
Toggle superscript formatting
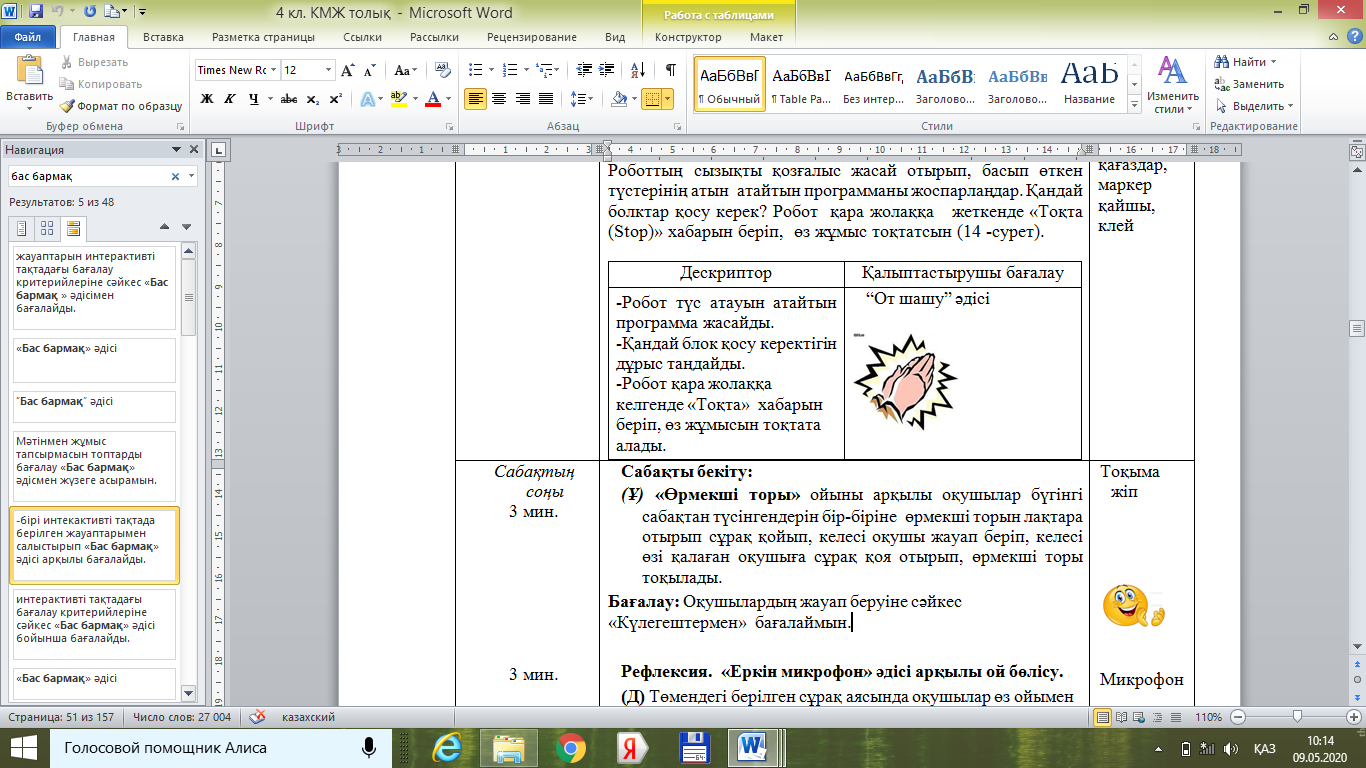pos(336,99)
